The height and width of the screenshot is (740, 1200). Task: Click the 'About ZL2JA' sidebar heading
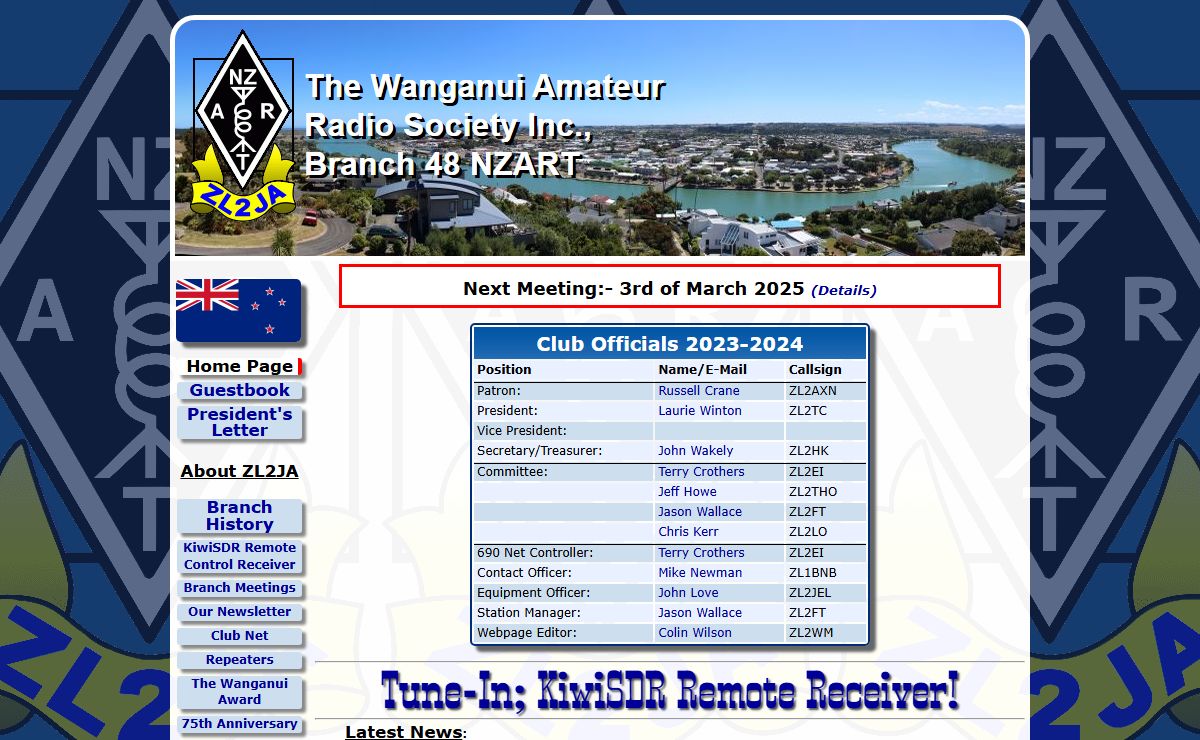(239, 471)
